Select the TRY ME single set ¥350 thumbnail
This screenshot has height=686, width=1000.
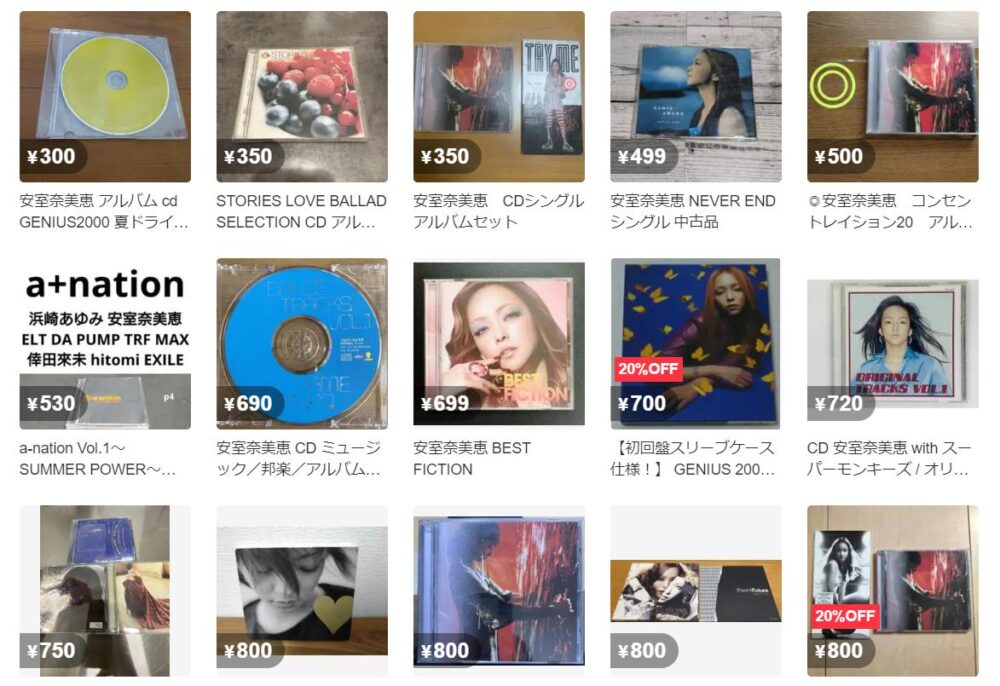coord(499,96)
